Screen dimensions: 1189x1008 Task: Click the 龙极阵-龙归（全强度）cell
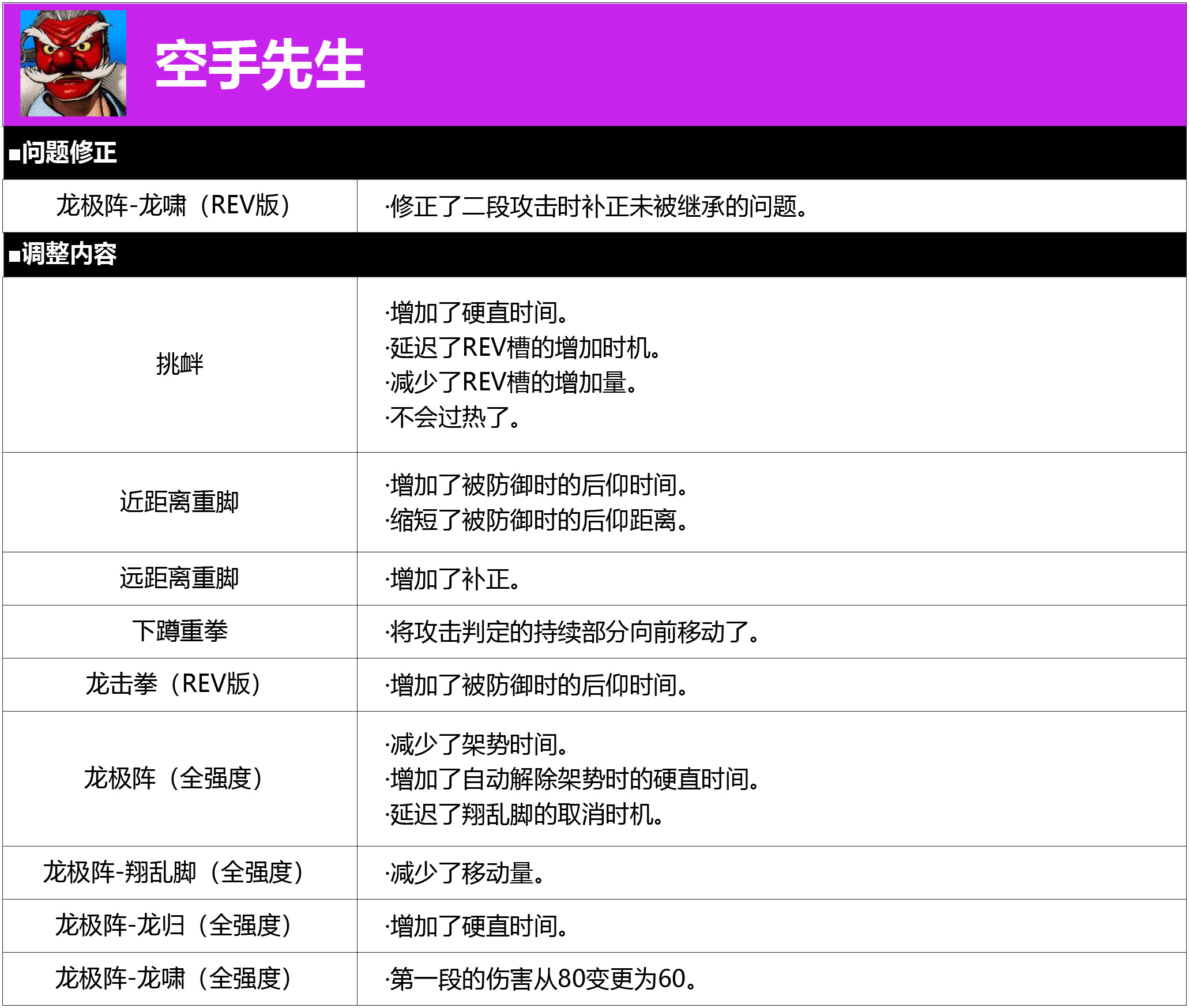(180, 926)
